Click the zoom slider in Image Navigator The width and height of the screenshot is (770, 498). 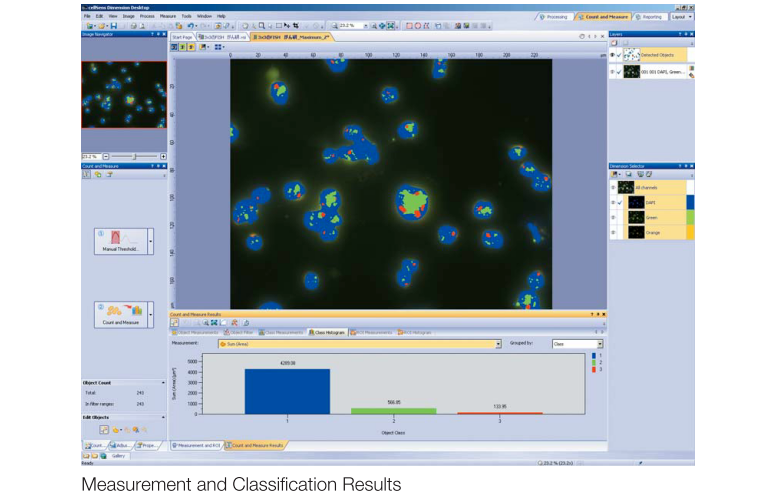134,156
